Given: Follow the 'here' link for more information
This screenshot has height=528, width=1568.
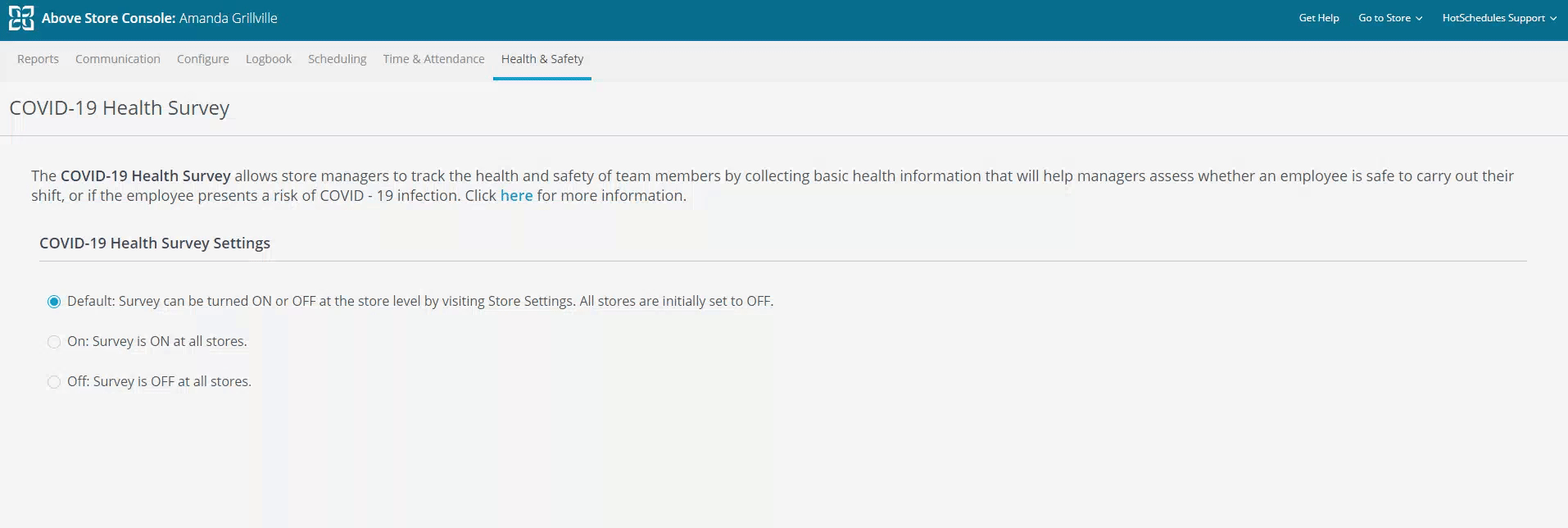Looking at the screenshot, I should (516, 196).
